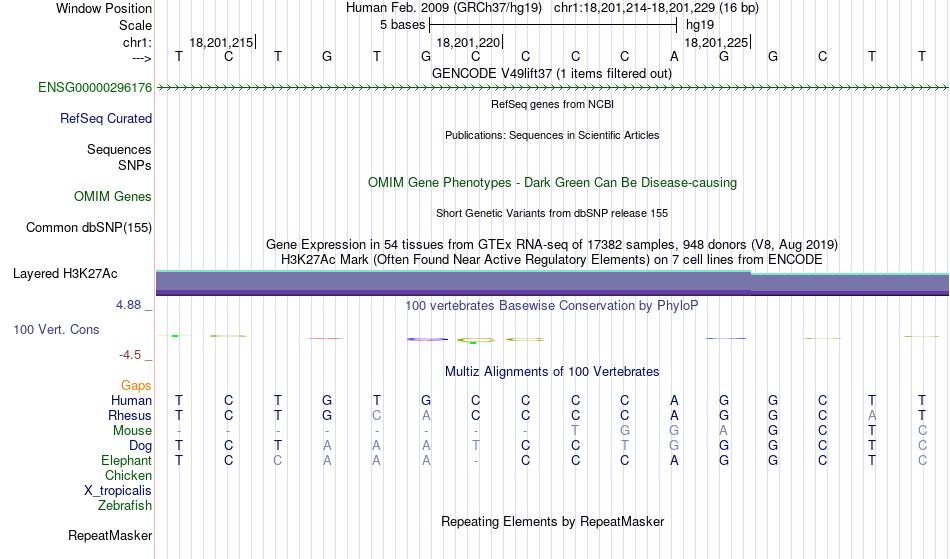Click the 18,201,215 ruler position
This screenshot has height=559, width=950.
click(x=222, y=42)
